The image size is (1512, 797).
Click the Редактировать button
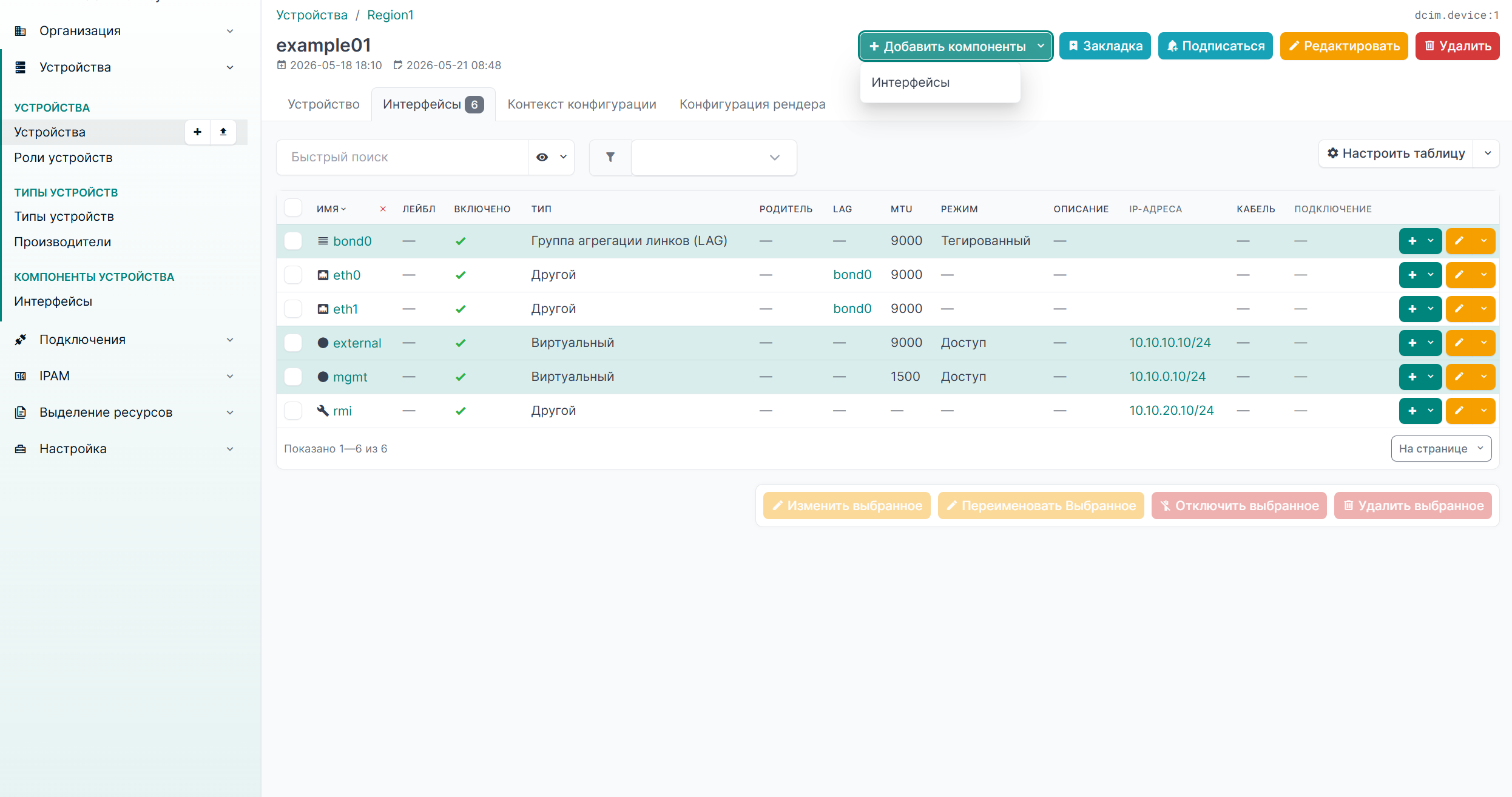(1344, 46)
